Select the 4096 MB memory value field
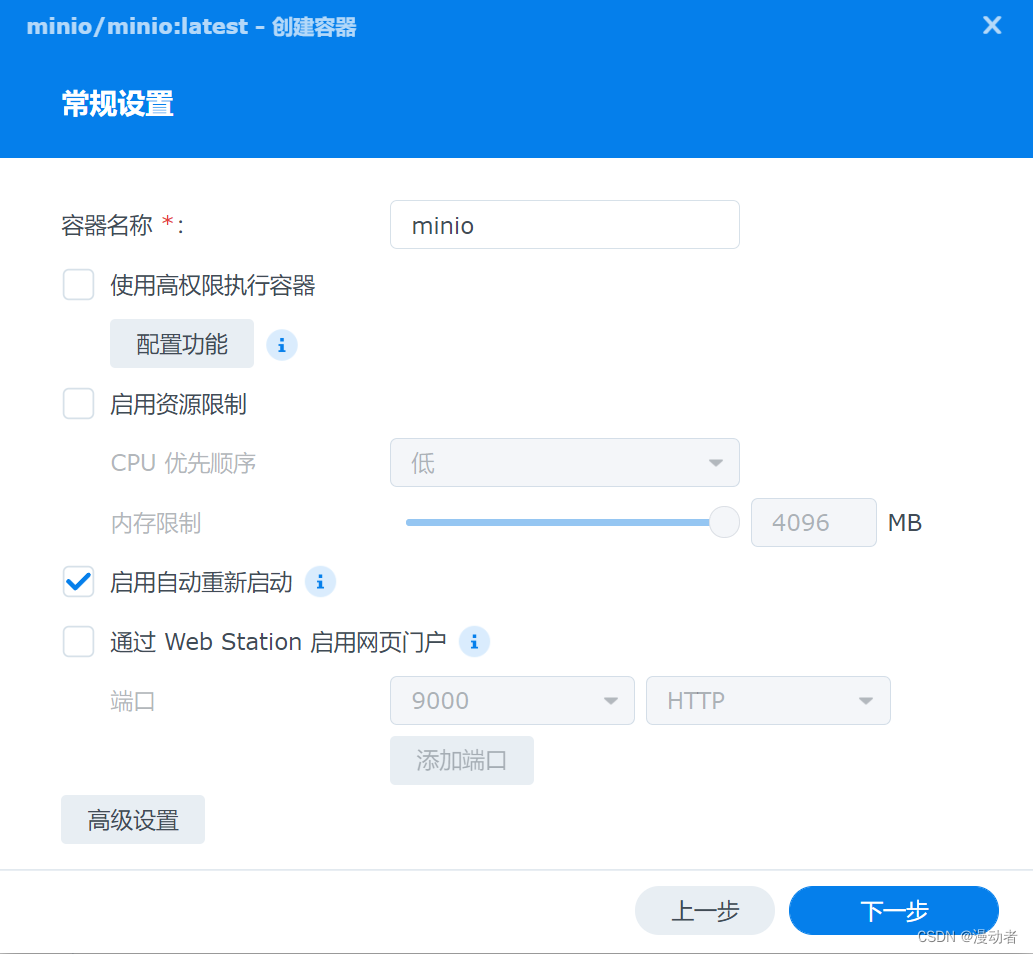The height and width of the screenshot is (954, 1033). pyautogui.click(x=813, y=522)
